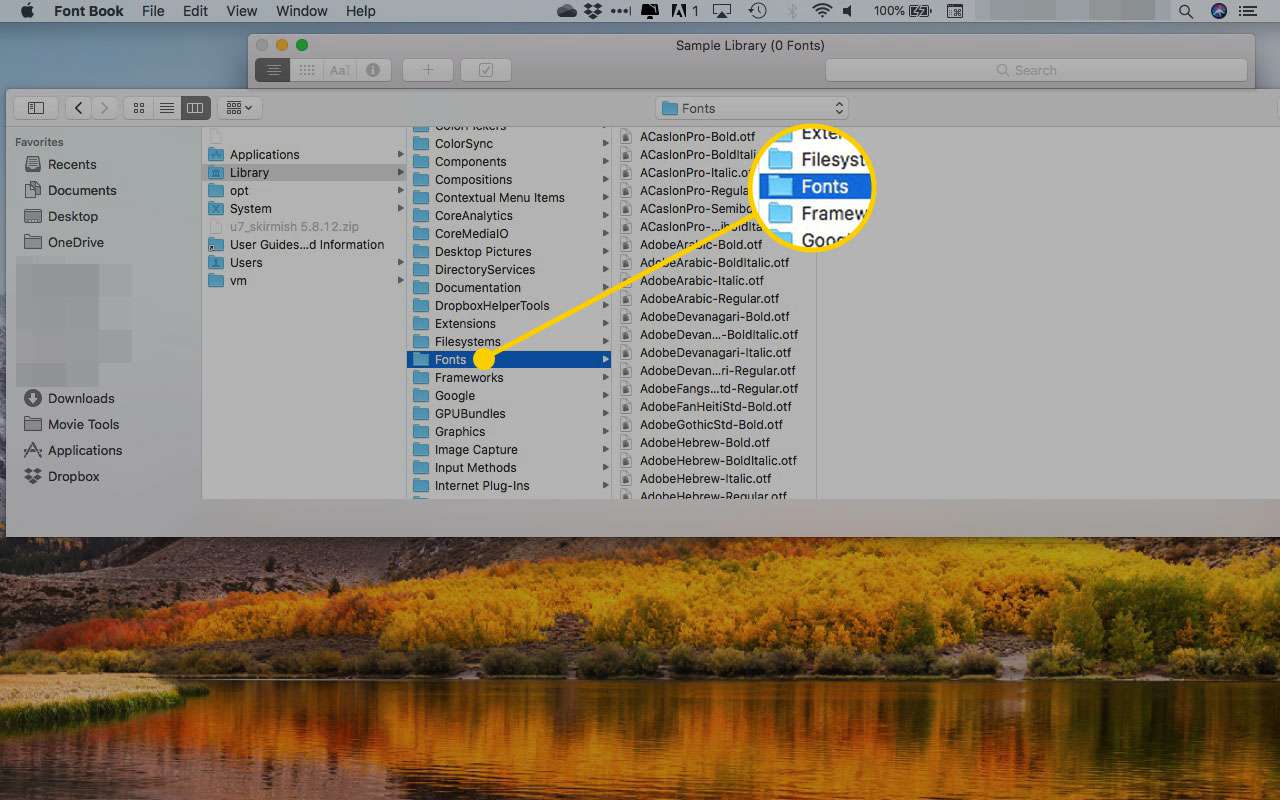Select AdobeHebrew-Bold.otf font file
The image size is (1280, 800).
(x=705, y=442)
